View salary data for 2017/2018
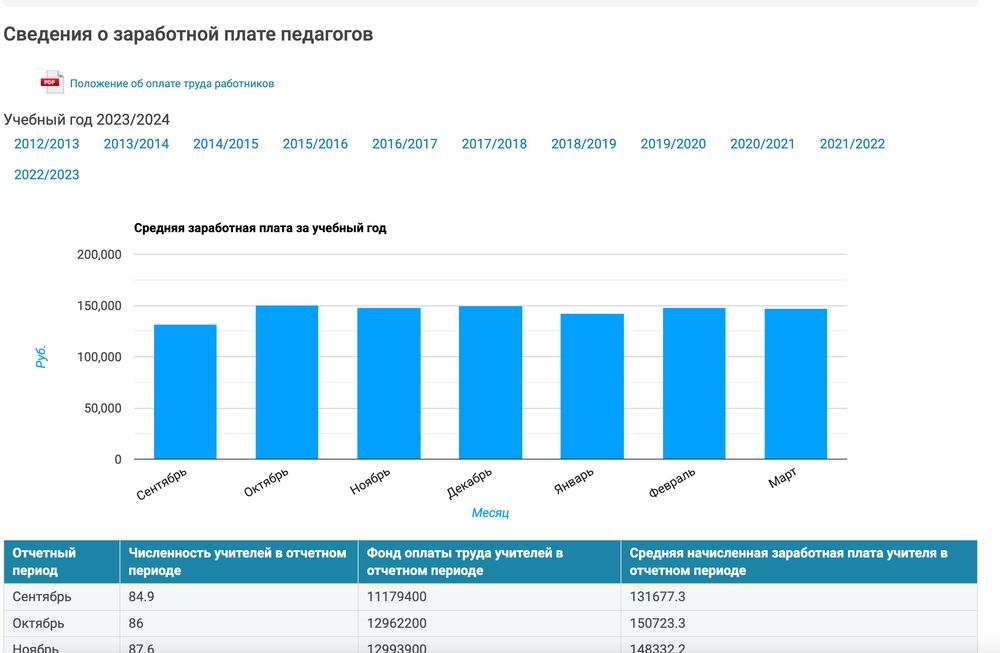 pos(494,144)
